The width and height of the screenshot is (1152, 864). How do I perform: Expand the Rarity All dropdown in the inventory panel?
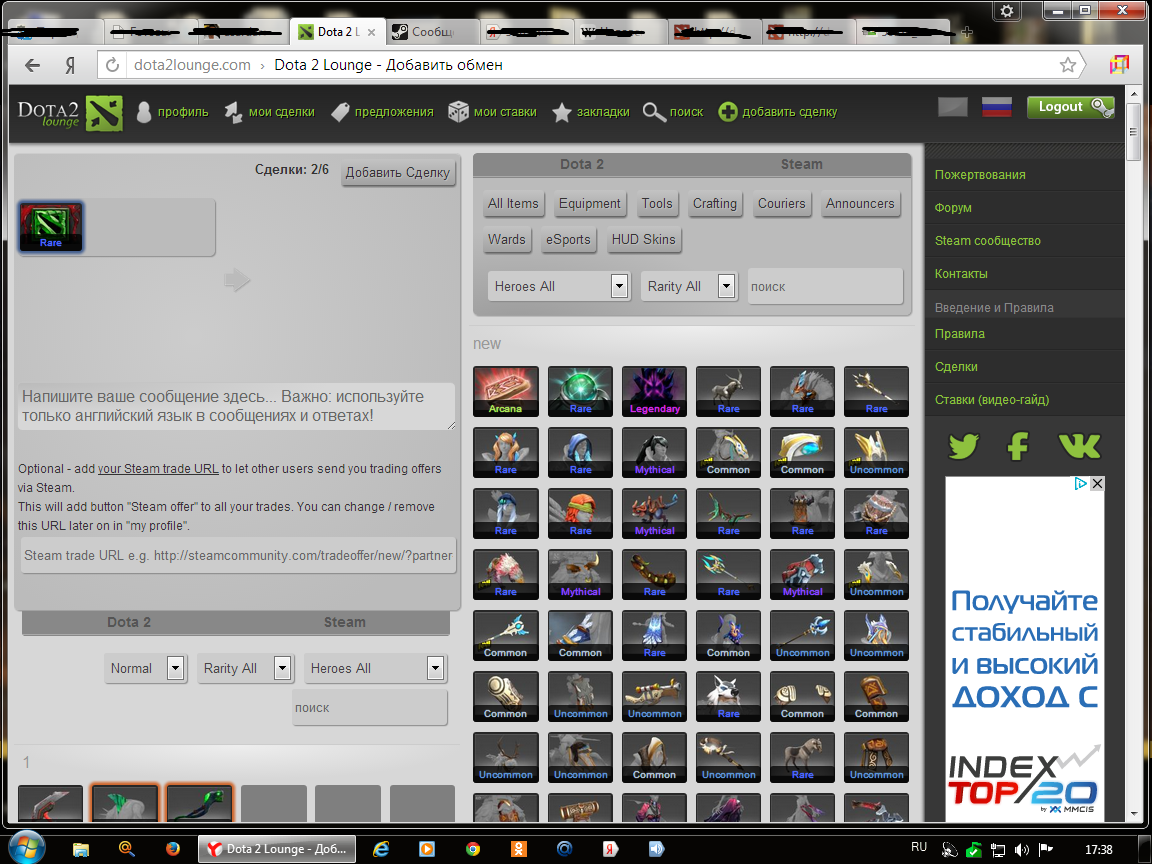[245, 669]
